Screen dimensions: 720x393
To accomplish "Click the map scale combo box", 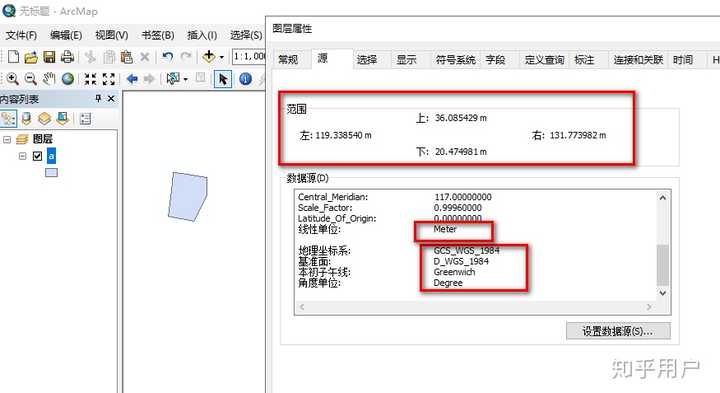I will [248, 56].
